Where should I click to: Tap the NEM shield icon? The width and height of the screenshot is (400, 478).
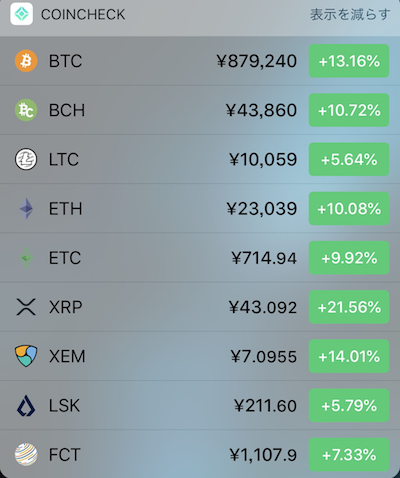(26, 356)
